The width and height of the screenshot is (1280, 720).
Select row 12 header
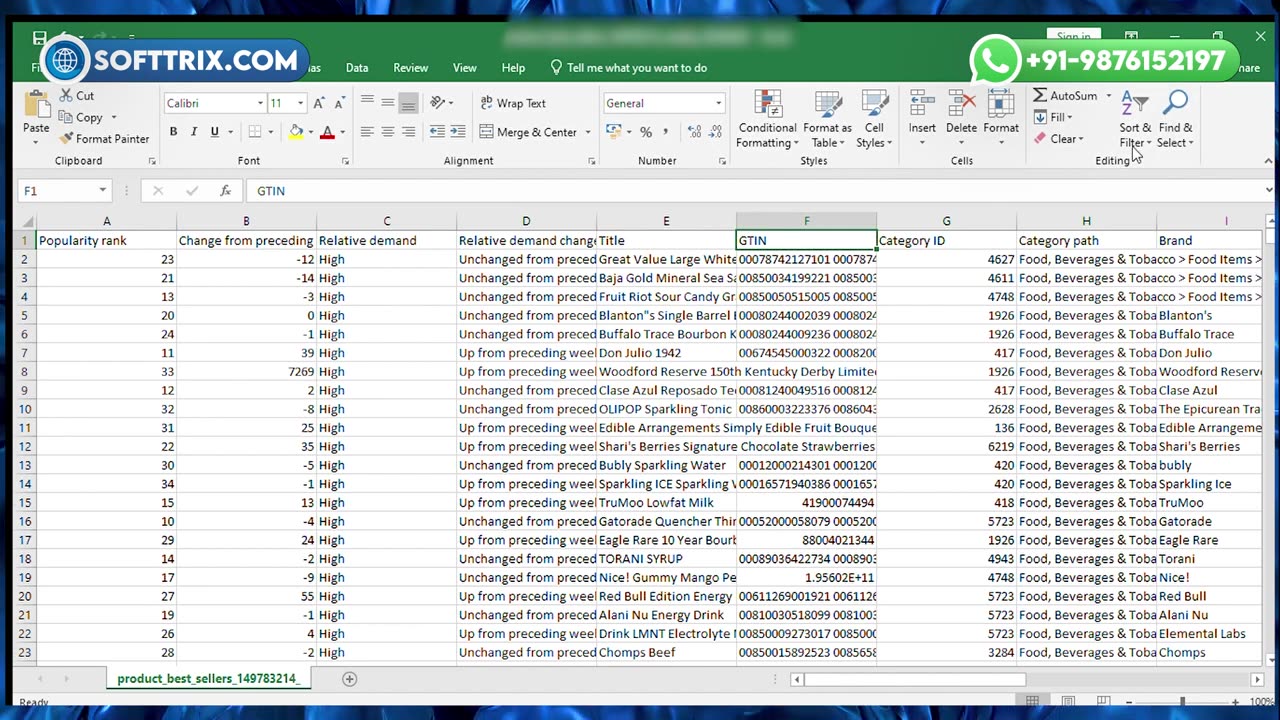24,447
